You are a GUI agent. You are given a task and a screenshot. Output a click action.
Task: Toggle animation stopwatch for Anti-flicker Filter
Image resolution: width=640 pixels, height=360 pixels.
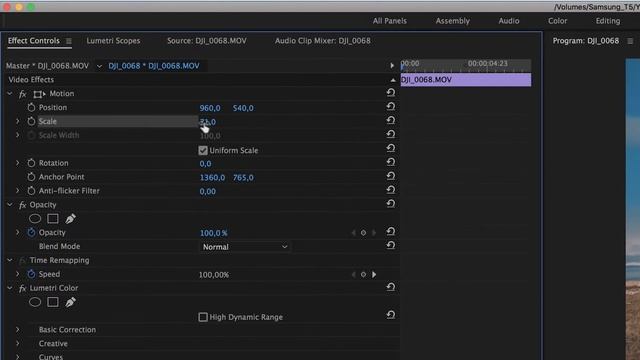click(x=31, y=191)
